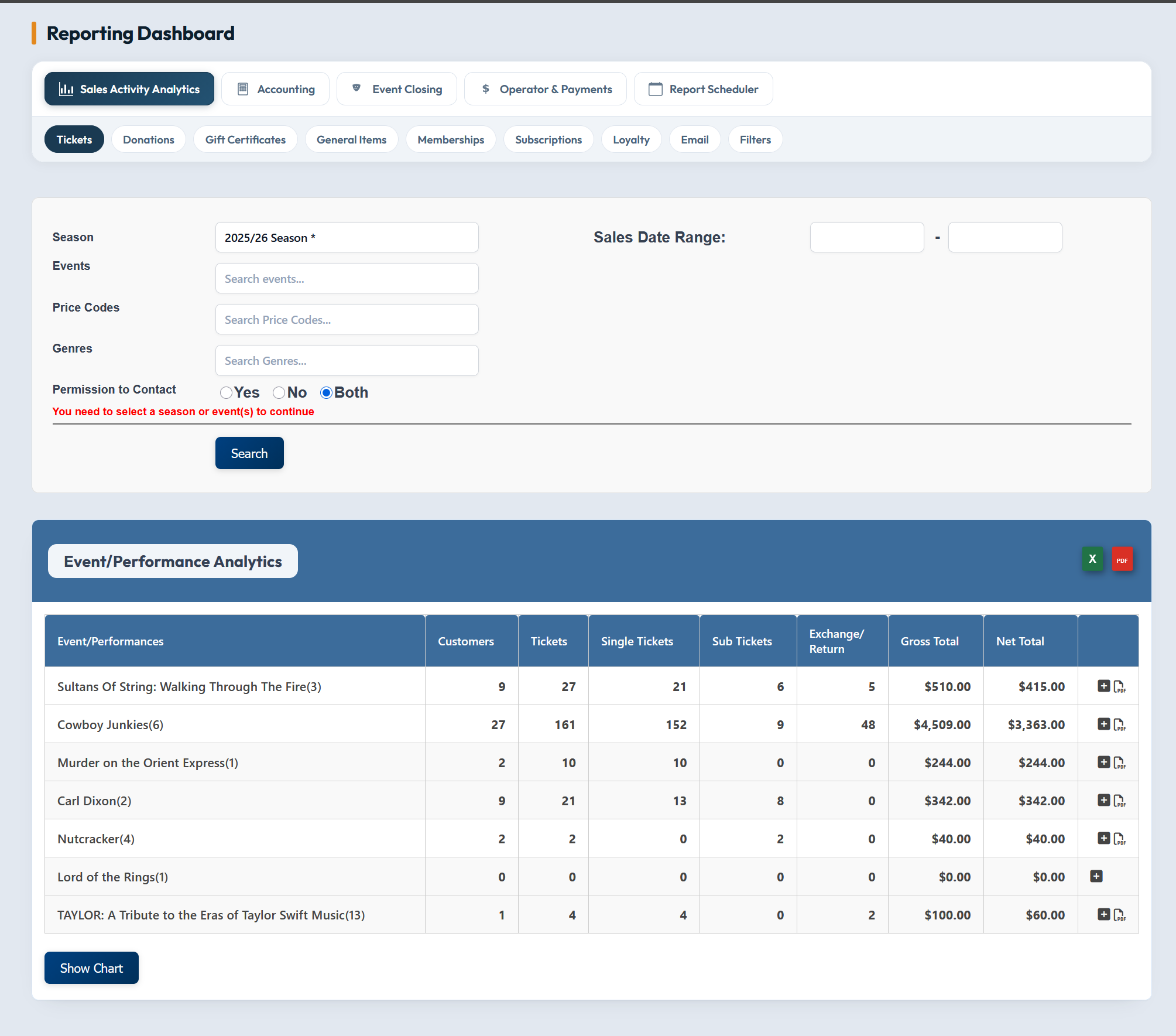1176x1036 pixels.
Task: Switch to the Memberships sub-tab
Action: point(451,139)
